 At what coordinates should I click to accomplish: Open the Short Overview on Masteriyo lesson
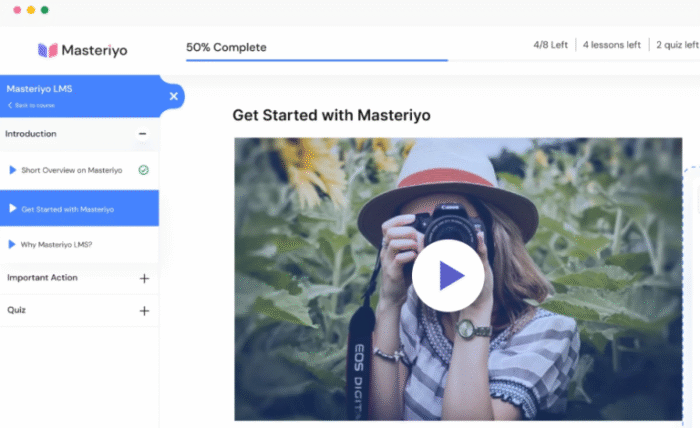pos(71,170)
